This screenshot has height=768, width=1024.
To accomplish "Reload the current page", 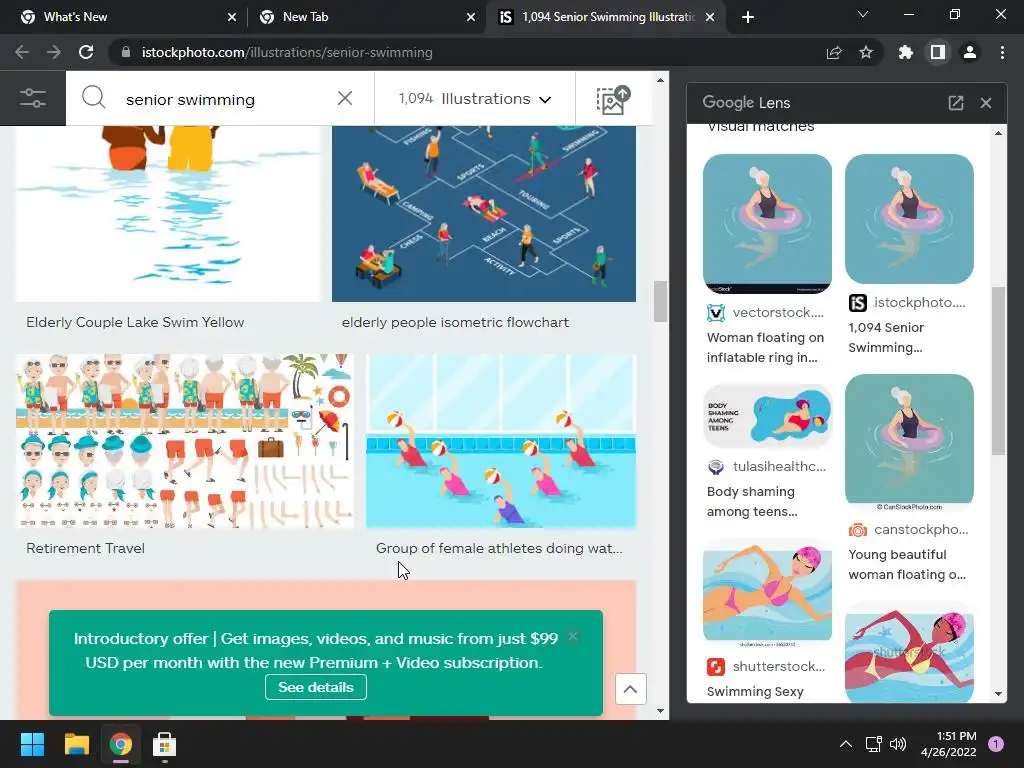I will [86, 52].
